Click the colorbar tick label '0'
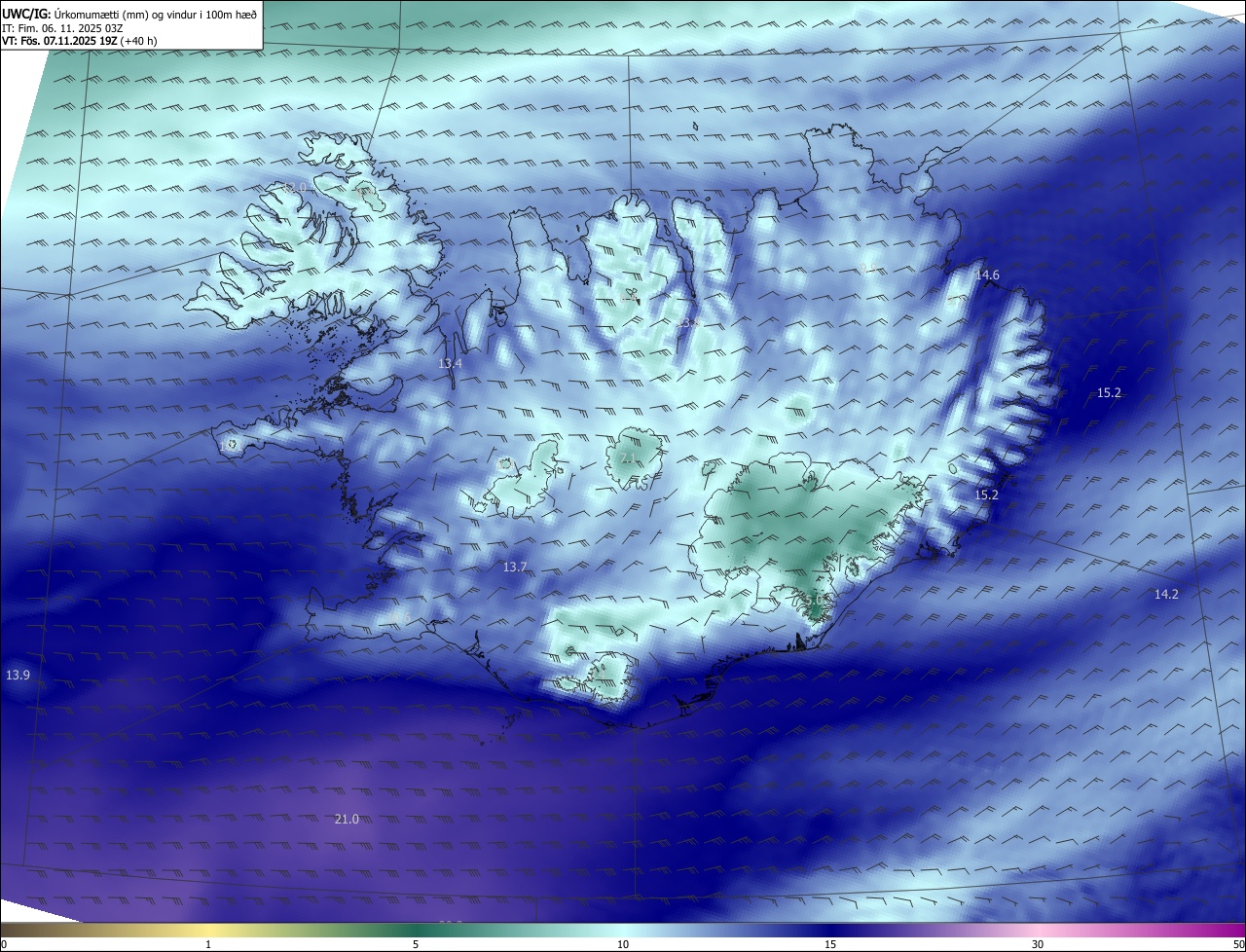 coord(3,944)
